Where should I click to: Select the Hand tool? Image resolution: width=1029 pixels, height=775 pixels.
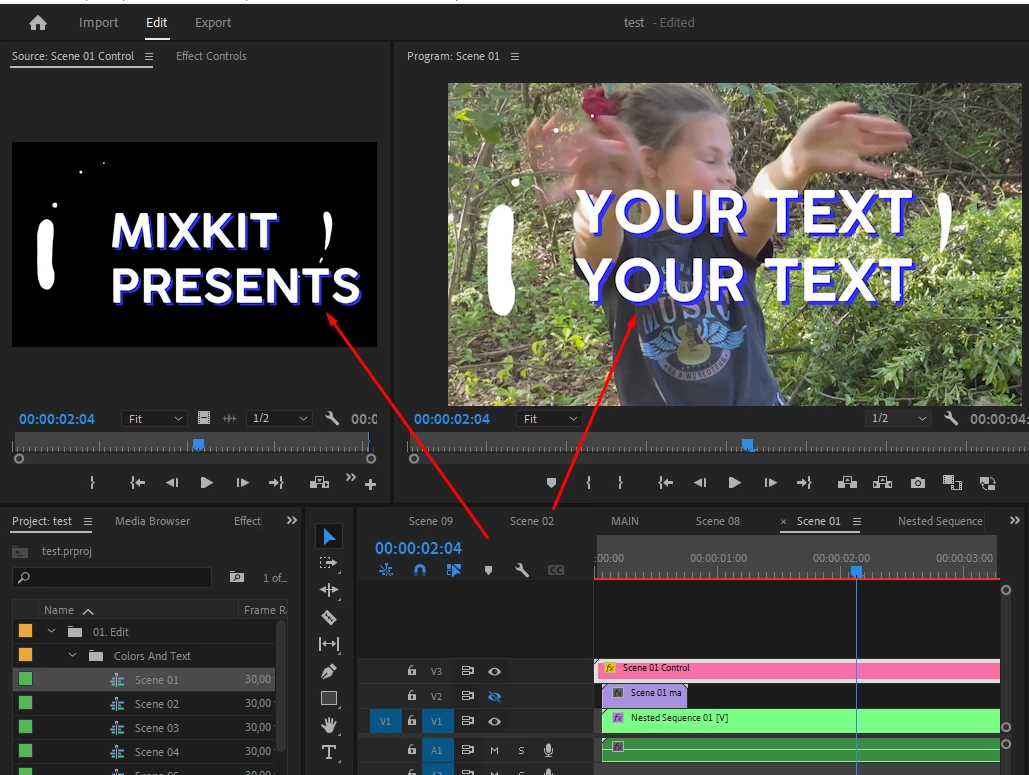pos(329,725)
